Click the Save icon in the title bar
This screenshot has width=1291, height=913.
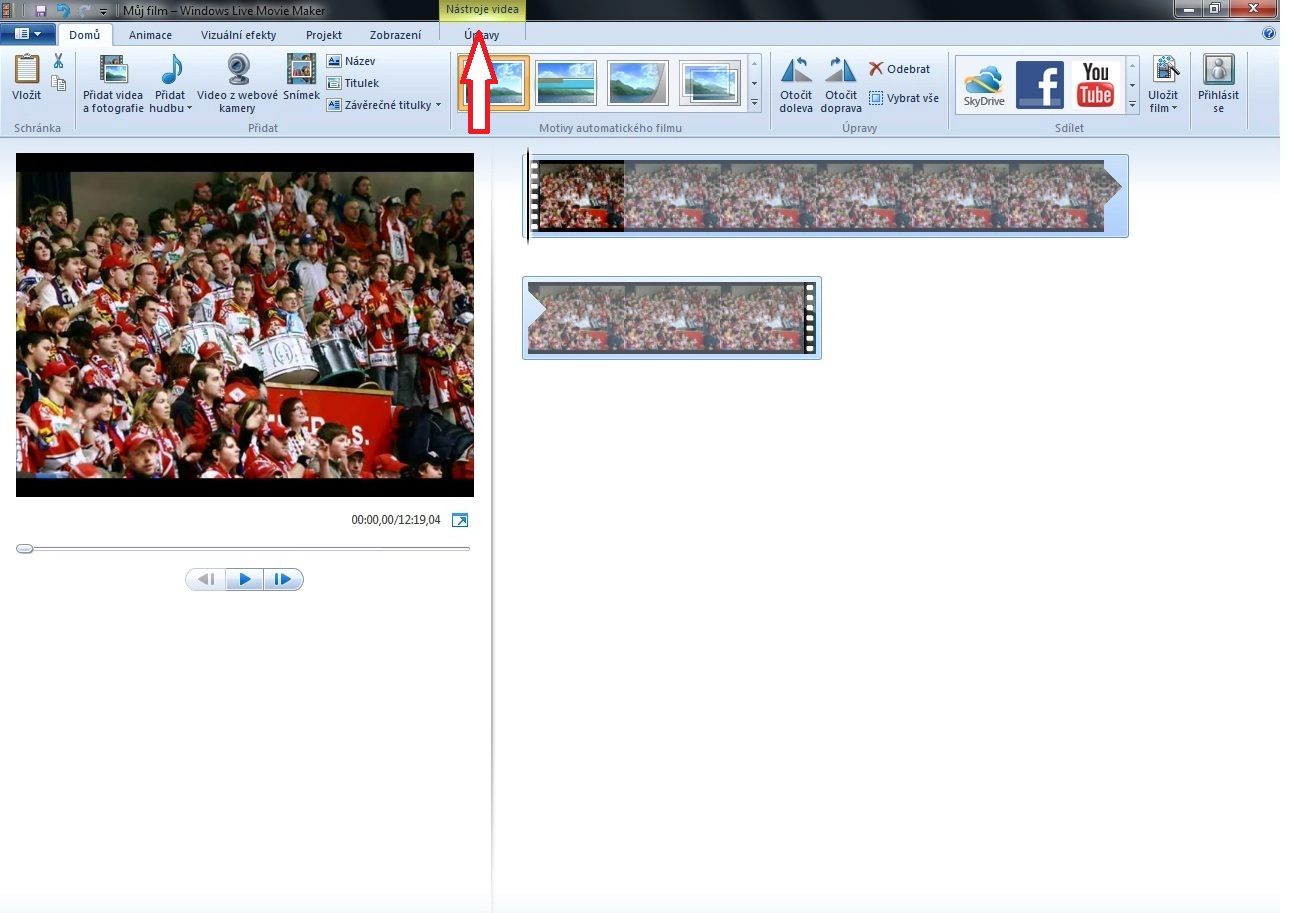40,10
